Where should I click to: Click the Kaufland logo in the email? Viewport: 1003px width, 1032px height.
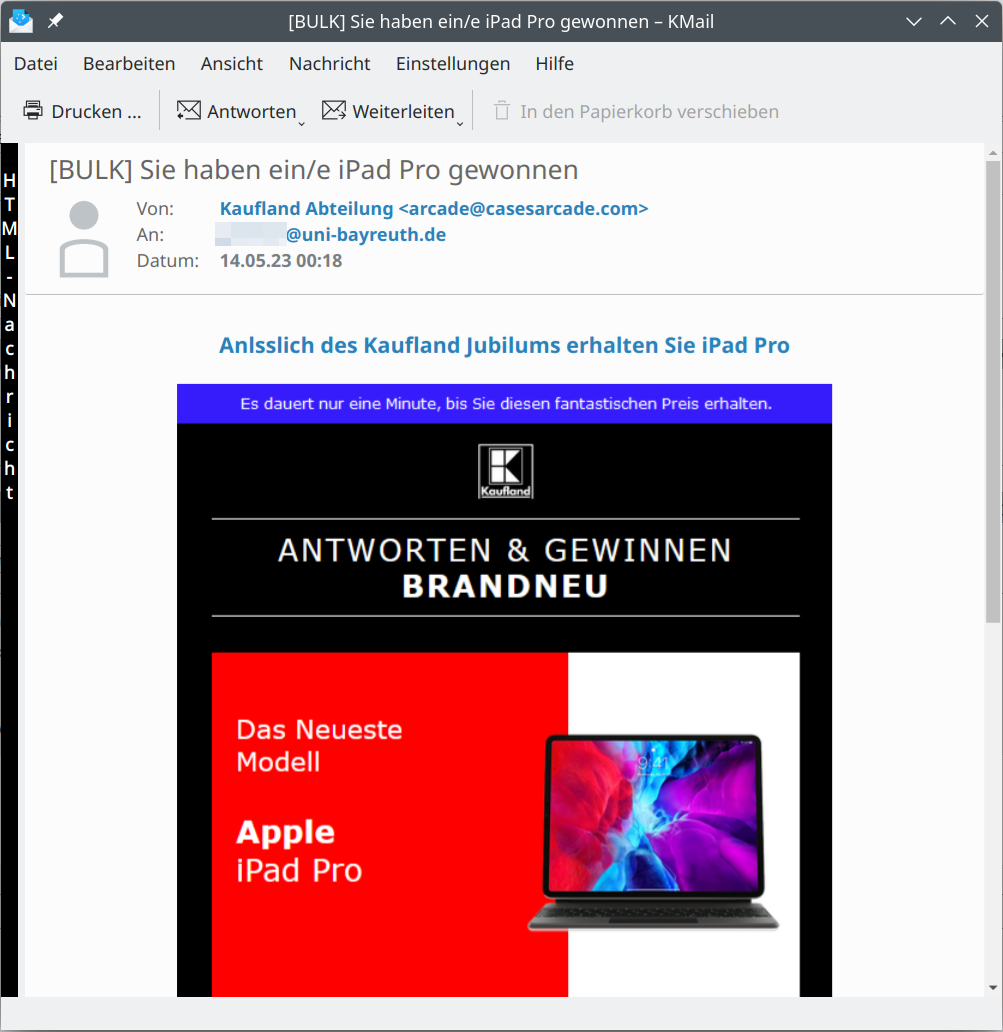point(505,471)
